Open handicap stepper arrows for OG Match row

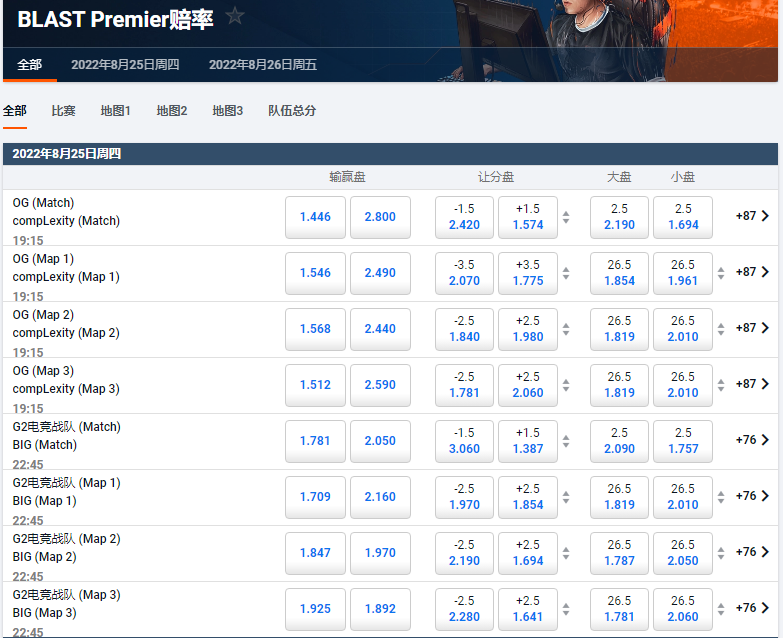tap(566, 217)
